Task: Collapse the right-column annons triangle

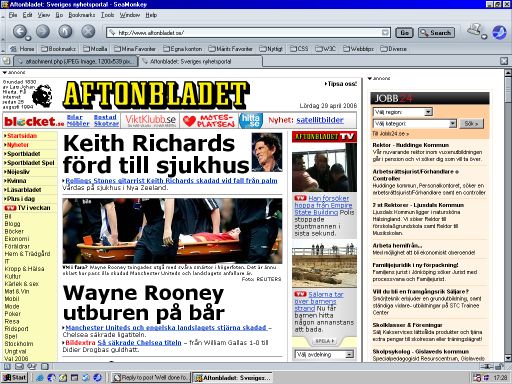Action: pyautogui.click(x=370, y=78)
